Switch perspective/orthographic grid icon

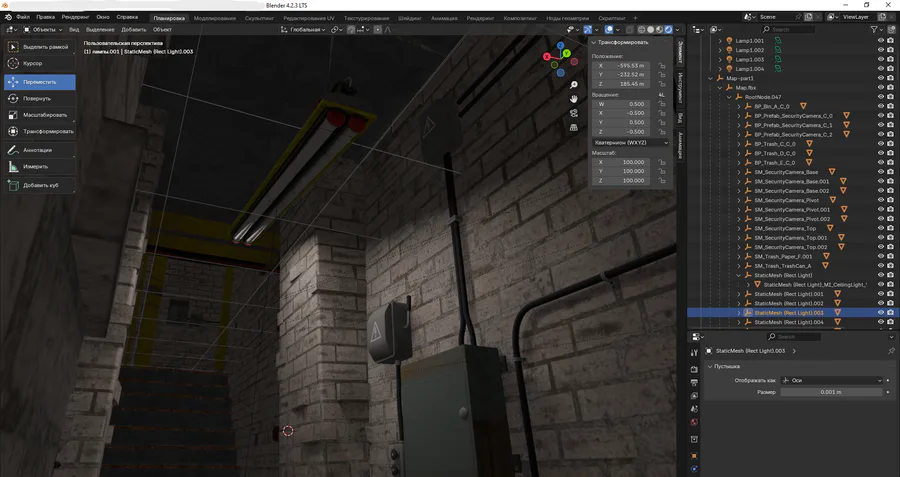tap(573, 127)
